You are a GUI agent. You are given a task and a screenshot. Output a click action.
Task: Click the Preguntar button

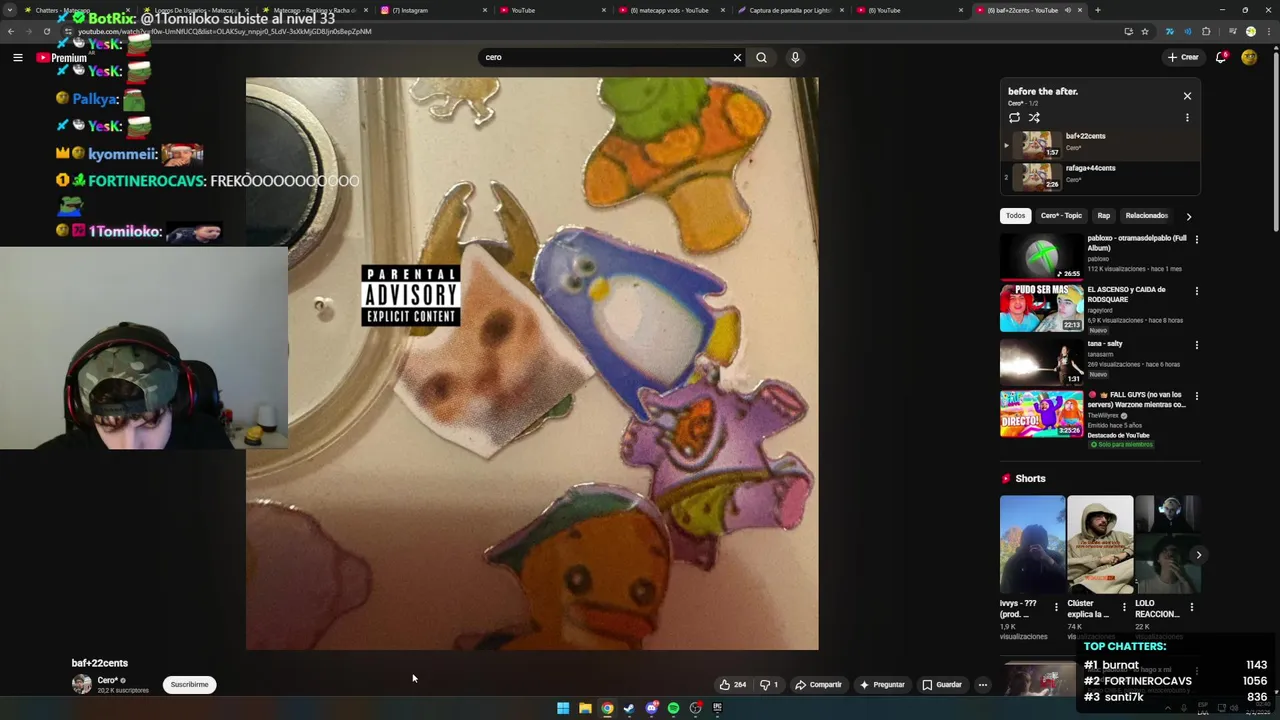click(x=882, y=685)
